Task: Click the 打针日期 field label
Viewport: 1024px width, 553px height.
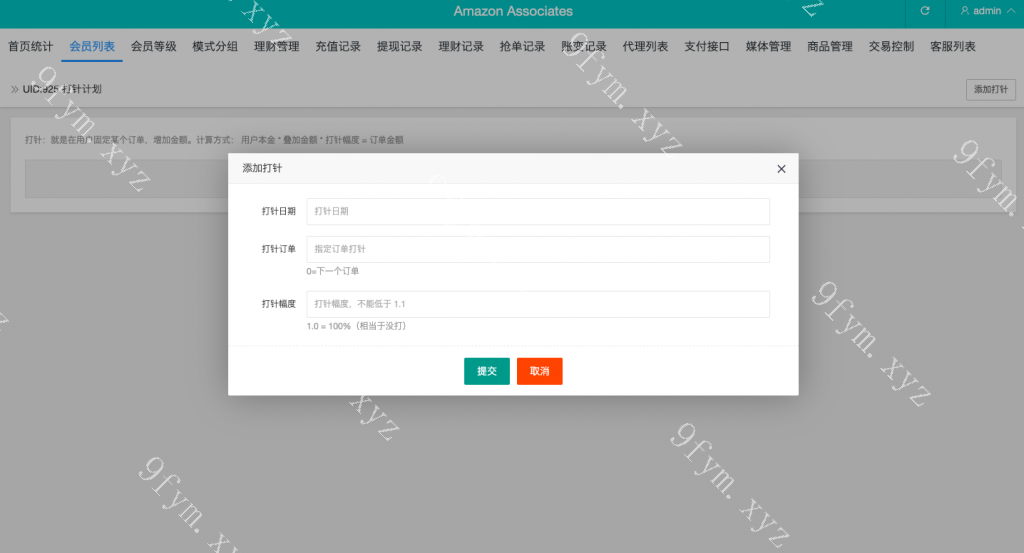Action: click(279, 212)
